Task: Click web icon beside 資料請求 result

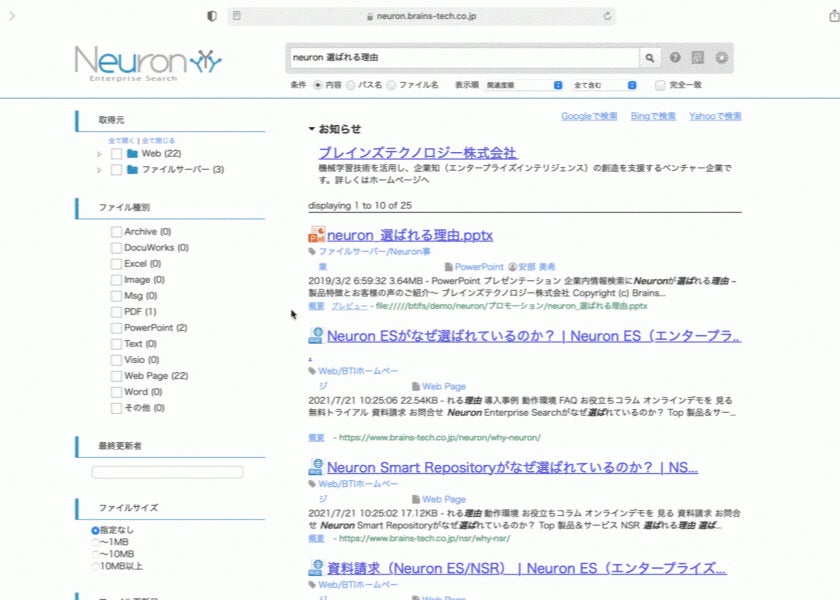Action: [x=316, y=567]
